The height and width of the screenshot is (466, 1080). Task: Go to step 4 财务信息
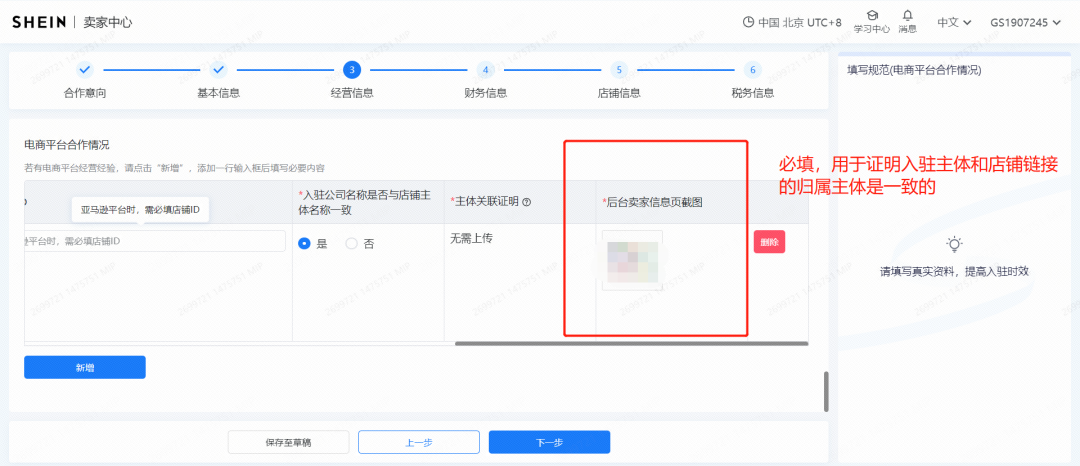(485, 69)
